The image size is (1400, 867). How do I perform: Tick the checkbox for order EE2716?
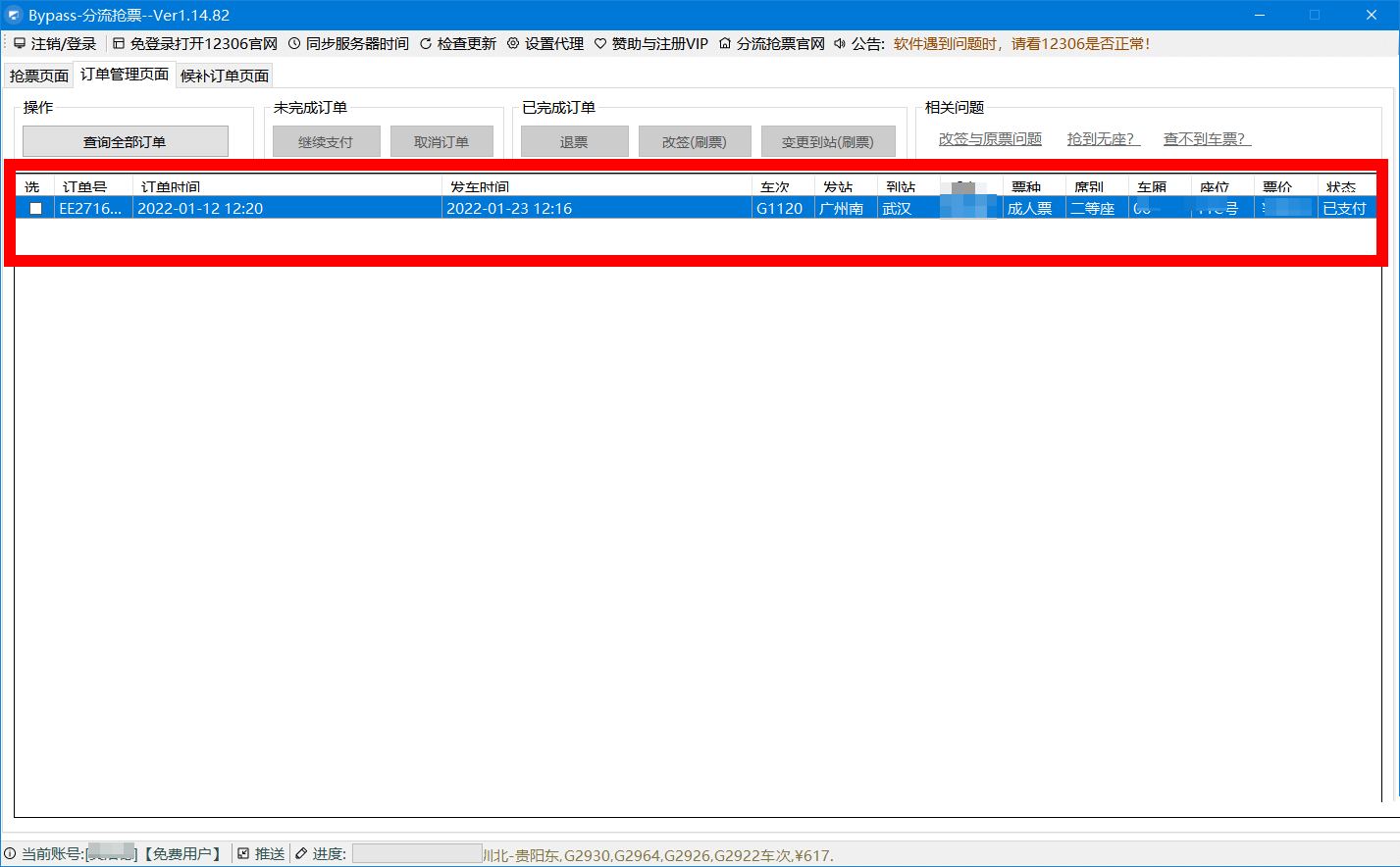point(36,208)
